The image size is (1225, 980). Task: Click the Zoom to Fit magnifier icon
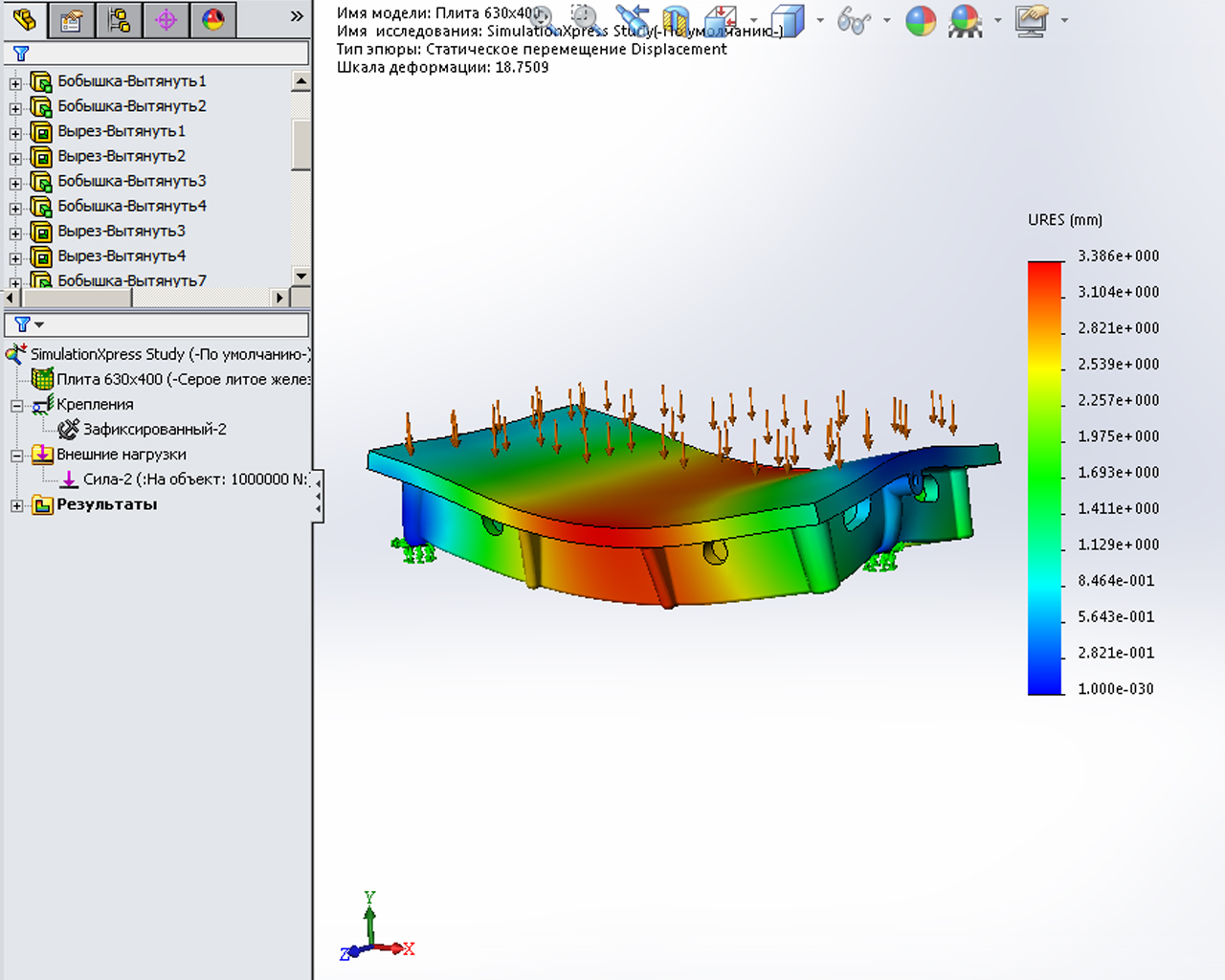pos(543,18)
